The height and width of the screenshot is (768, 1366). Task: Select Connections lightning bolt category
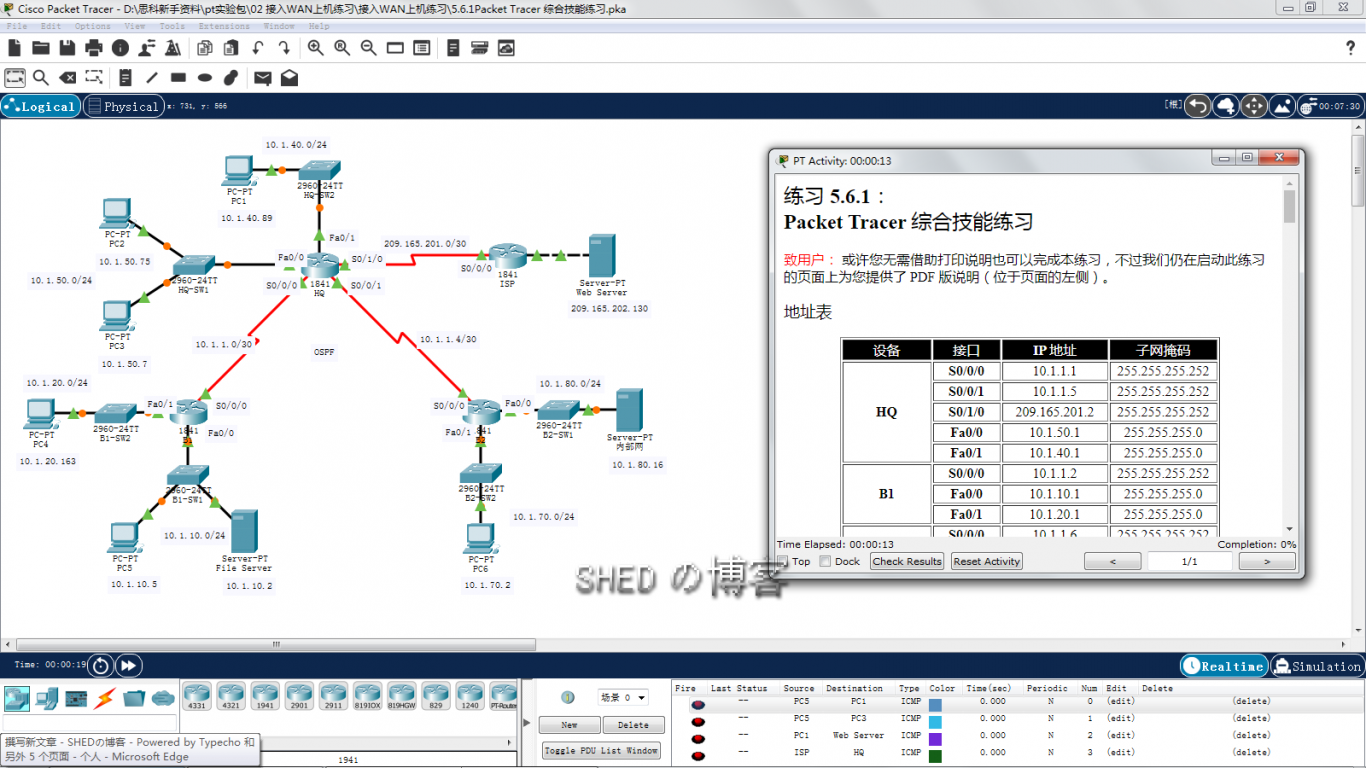(x=105, y=698)
